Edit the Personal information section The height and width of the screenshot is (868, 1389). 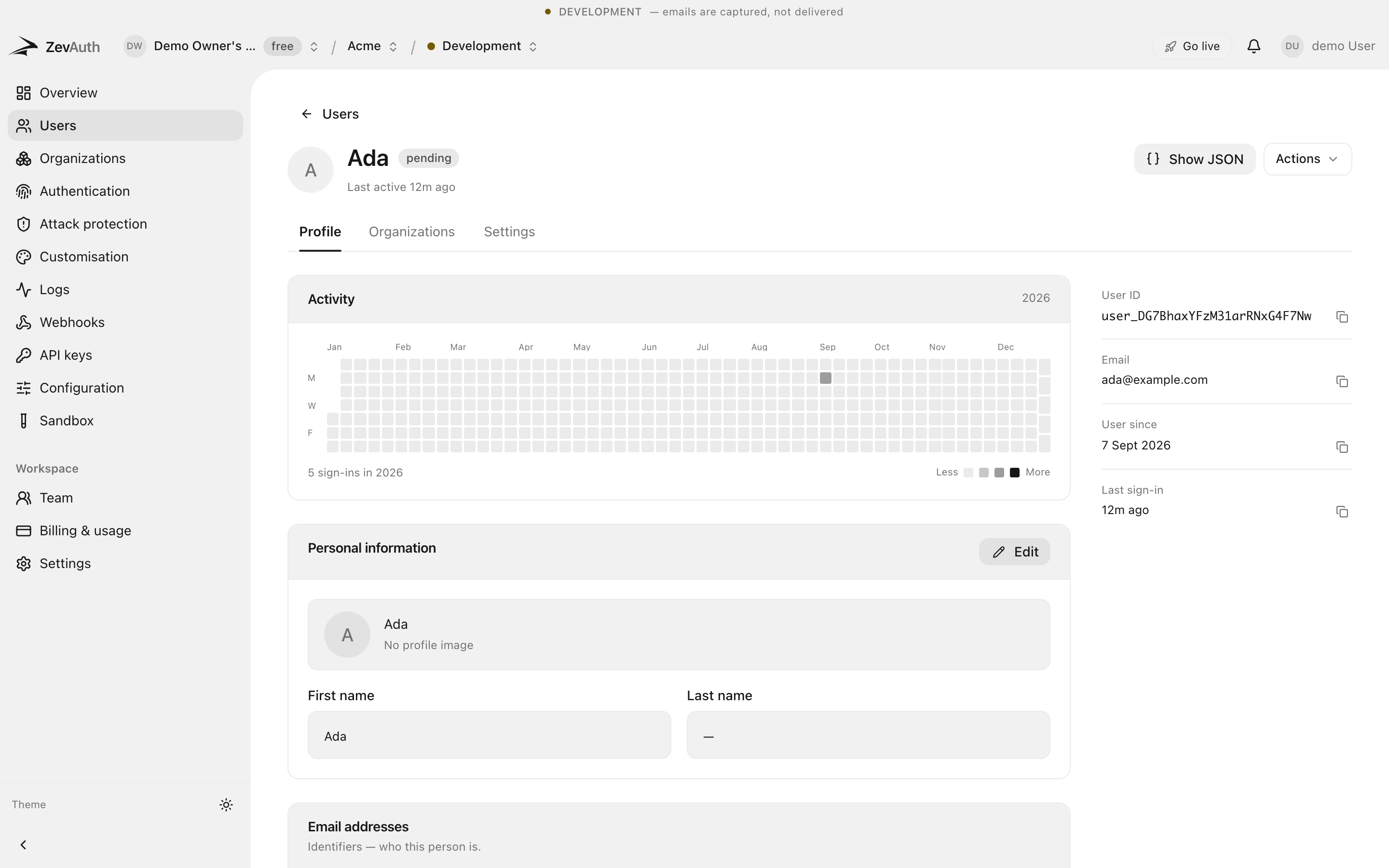pos(1014,552)
